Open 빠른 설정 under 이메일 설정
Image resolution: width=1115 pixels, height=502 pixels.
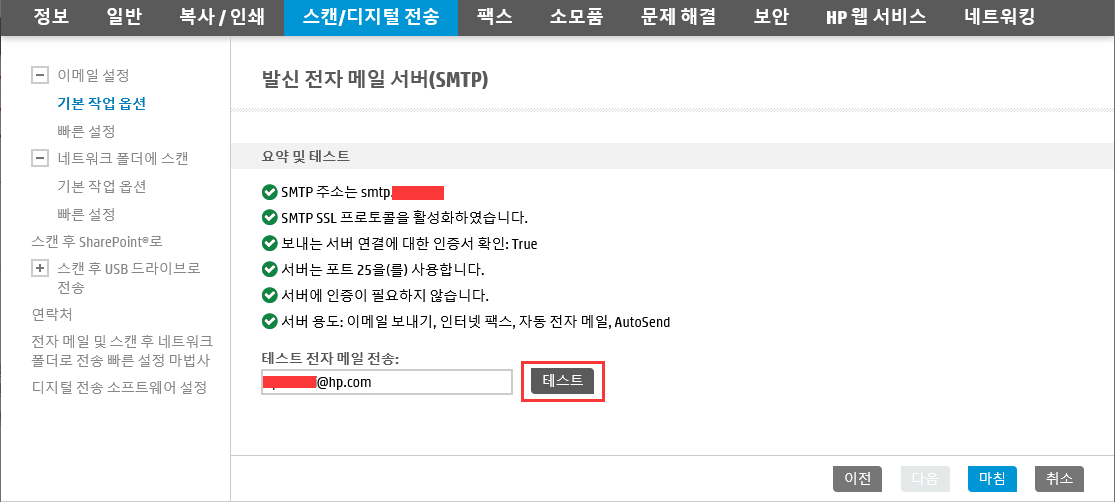(x=86, y=132)
